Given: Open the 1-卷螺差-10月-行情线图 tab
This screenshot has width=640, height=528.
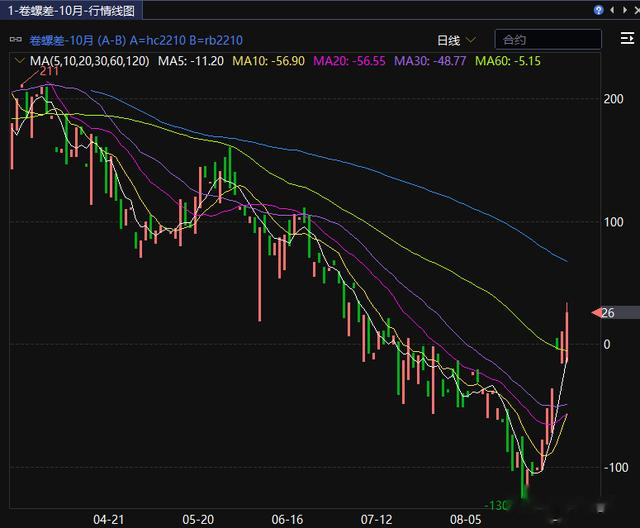Looking at the screenshot, I should (x=71, y=10).
